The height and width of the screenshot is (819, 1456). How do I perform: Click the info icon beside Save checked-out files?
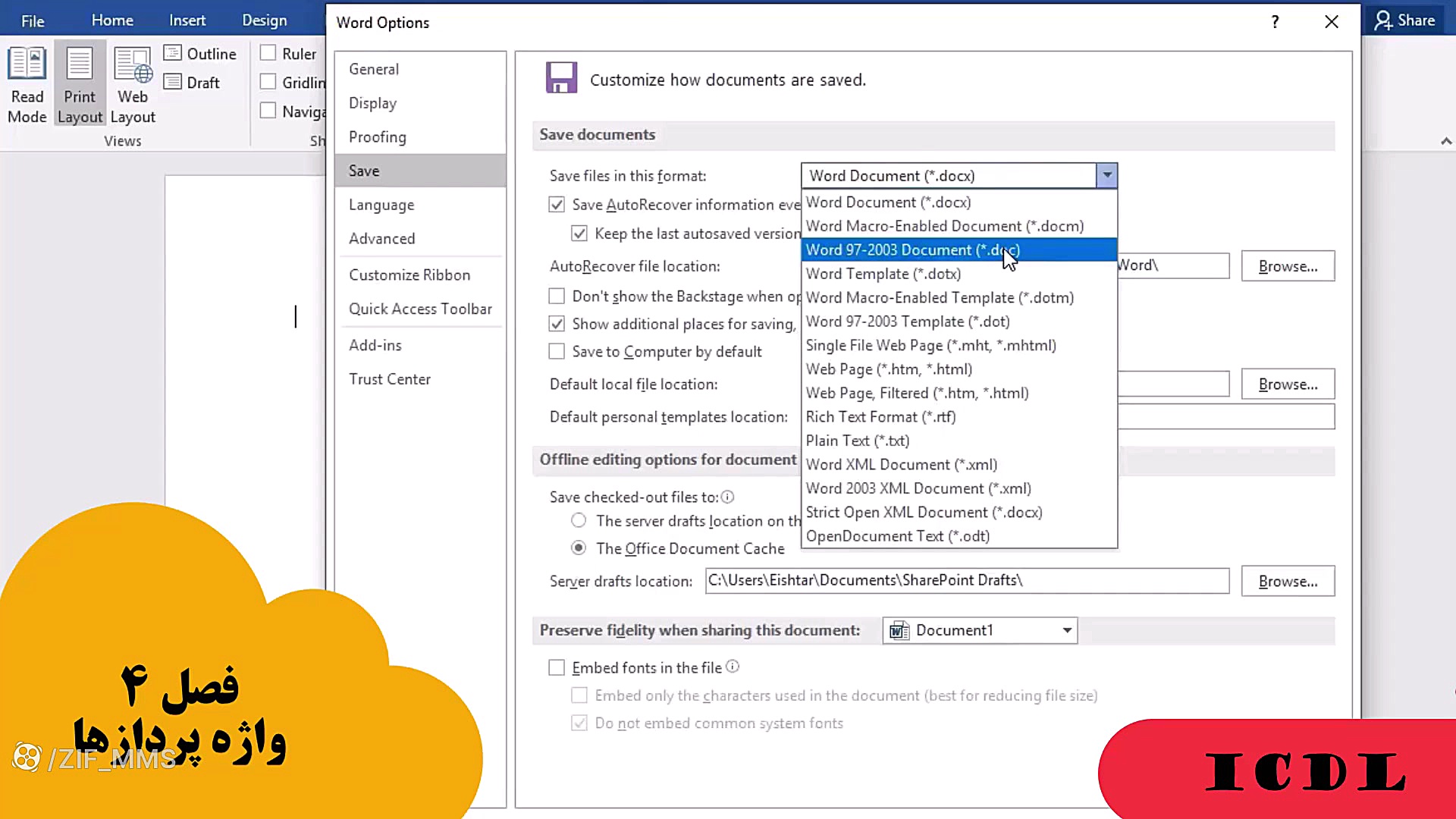tap(727, 497)
